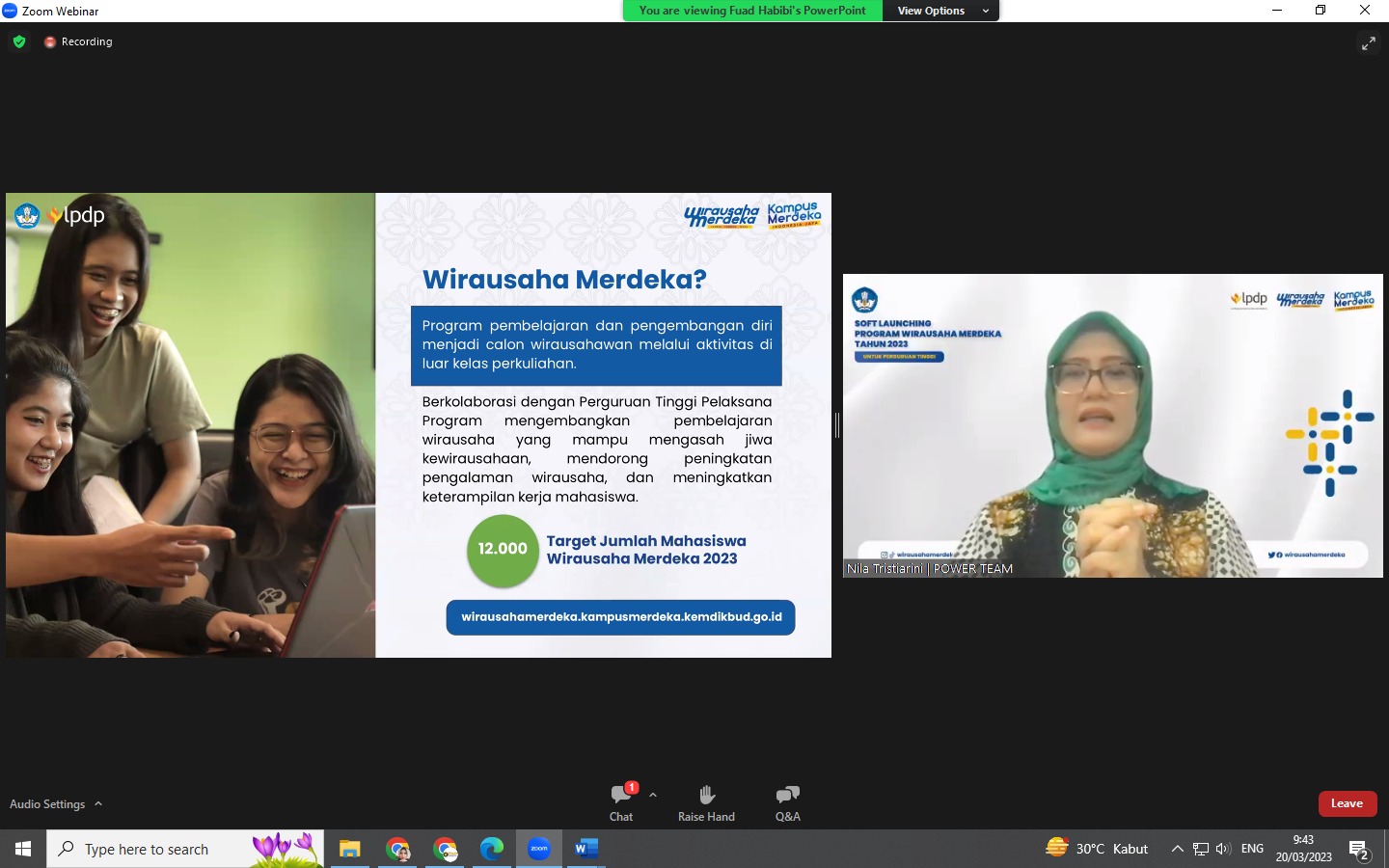Open network settings tray icon

point(1201,849)
